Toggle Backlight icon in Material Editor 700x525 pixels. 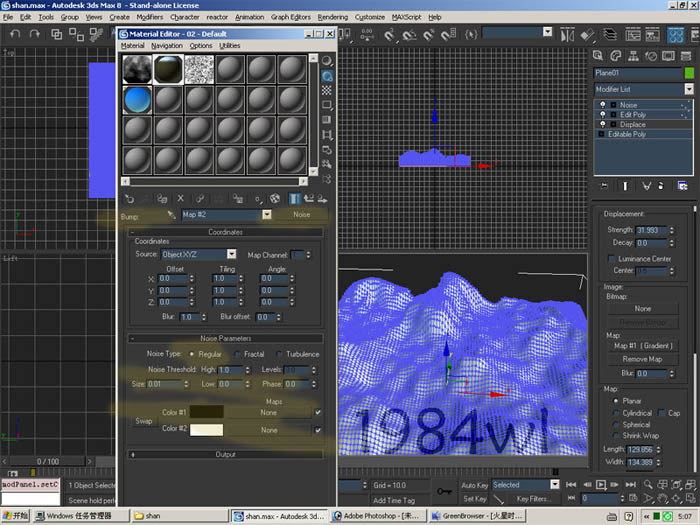tap(327, 76)
